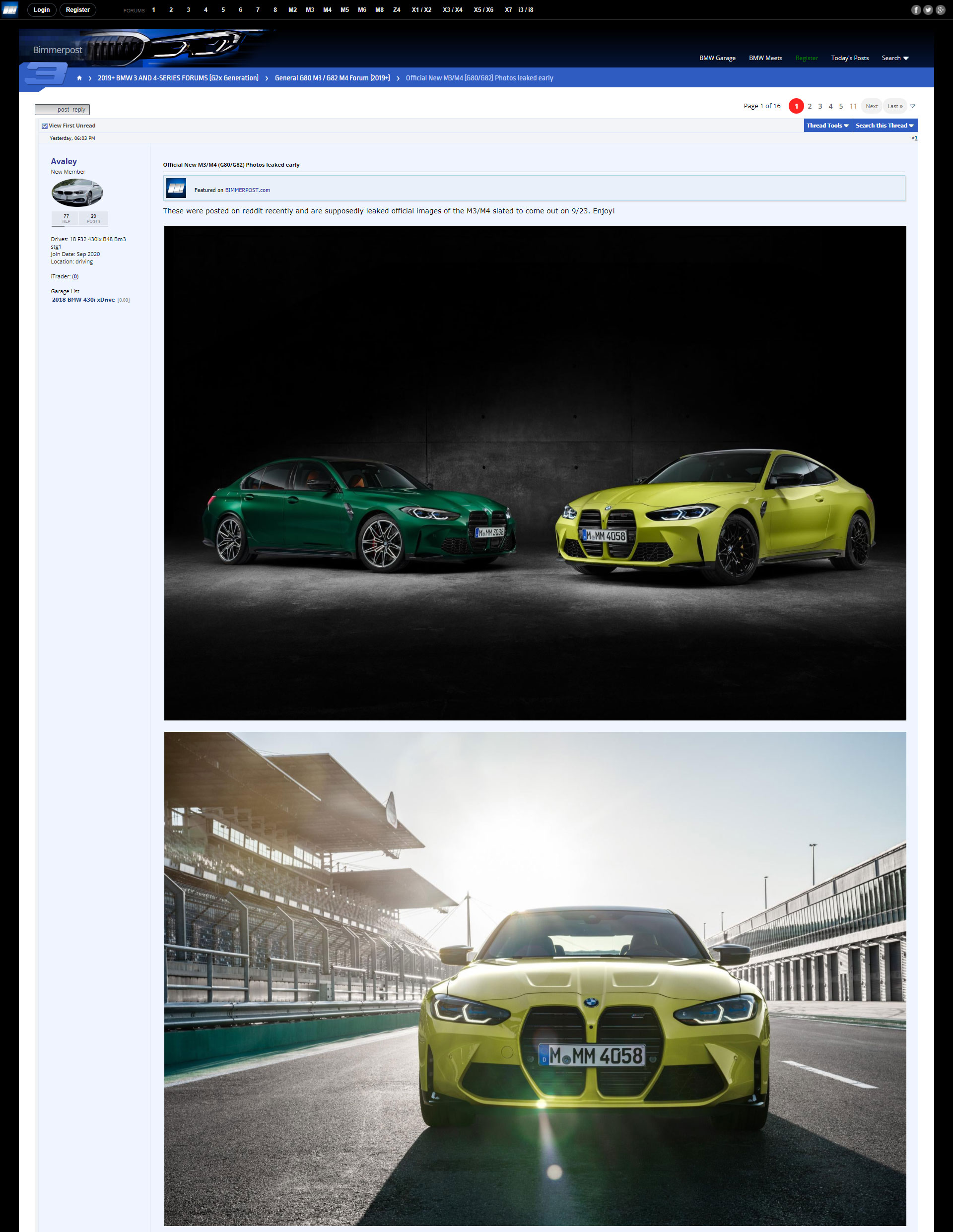
Task: Expand the Search this Thread dropdown
Action: tap(885, 125)
